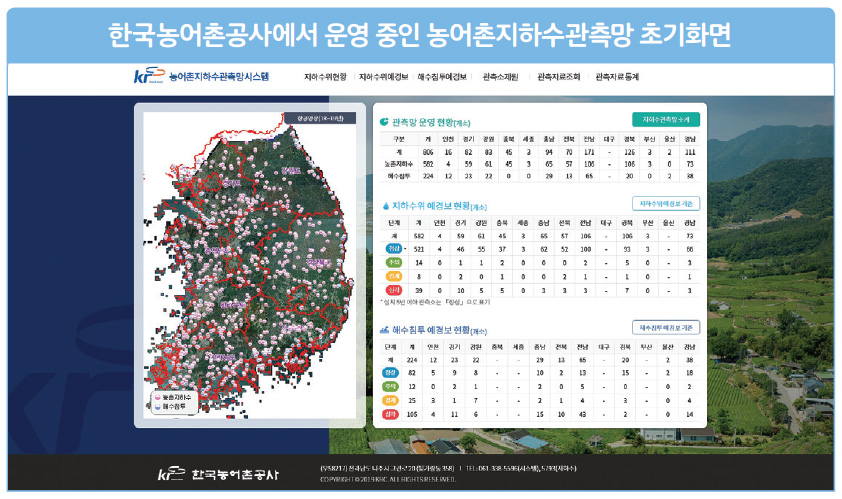Click the footnote below the groundwater level table
The image size is (842, 499).
(x=435, y=302)
